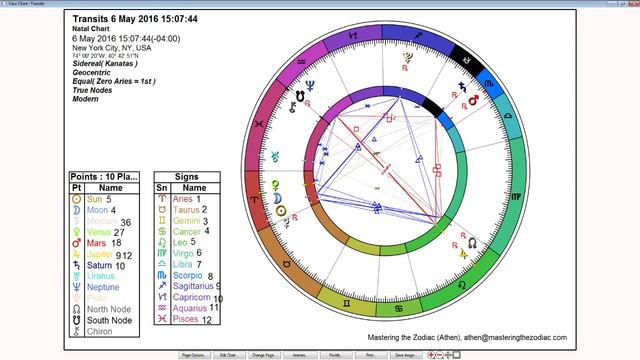
Task: Select Uranus symbol in the Points table
Action: point(76,276)
